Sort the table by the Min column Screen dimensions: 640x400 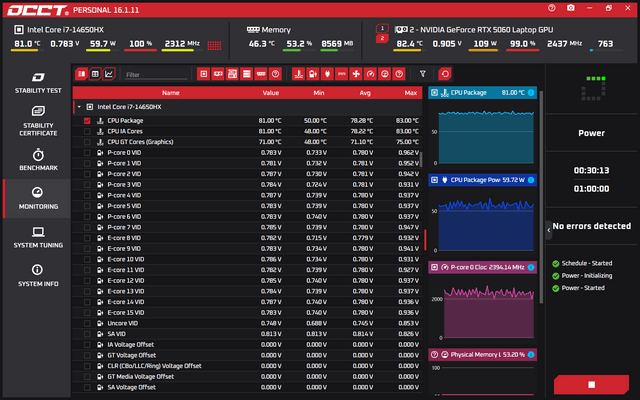pyautogui.click(x=319, y=93)
